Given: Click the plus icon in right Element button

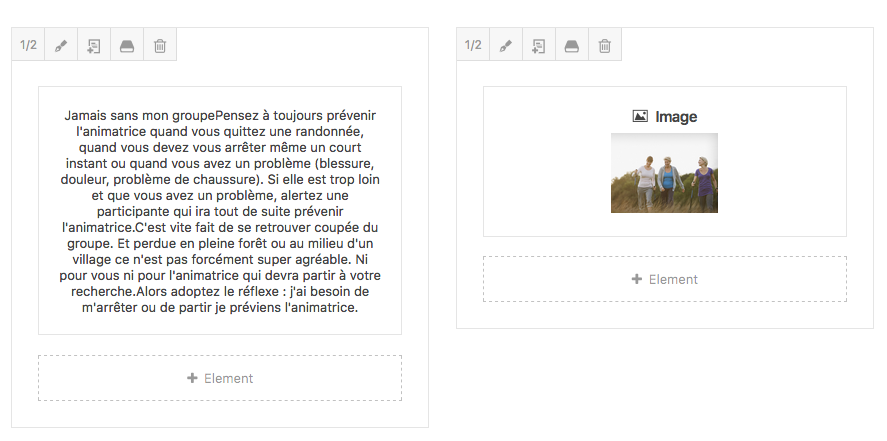Looking at the screenshot, I should point(637,279).
